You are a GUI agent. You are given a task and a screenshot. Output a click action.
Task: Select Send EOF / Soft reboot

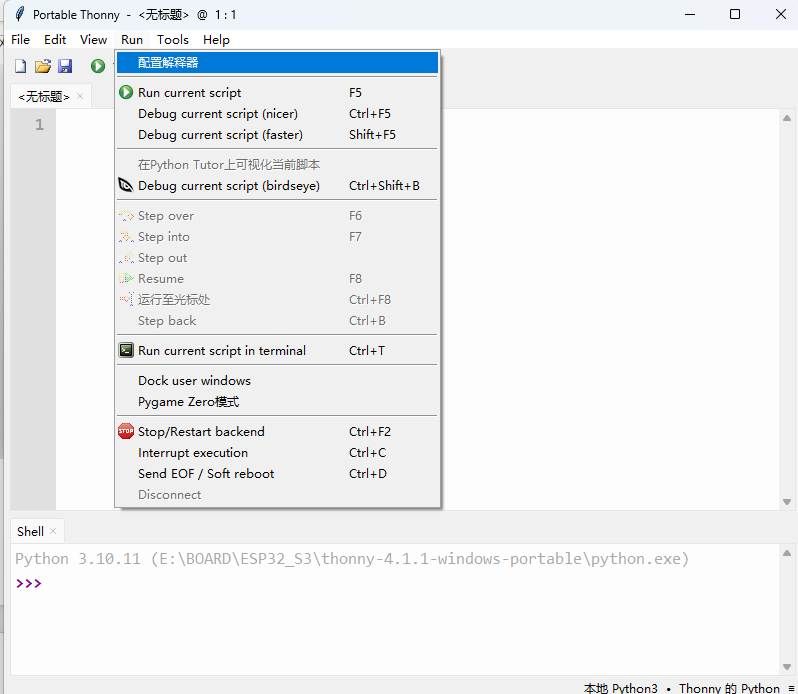(x=277, y=473)
